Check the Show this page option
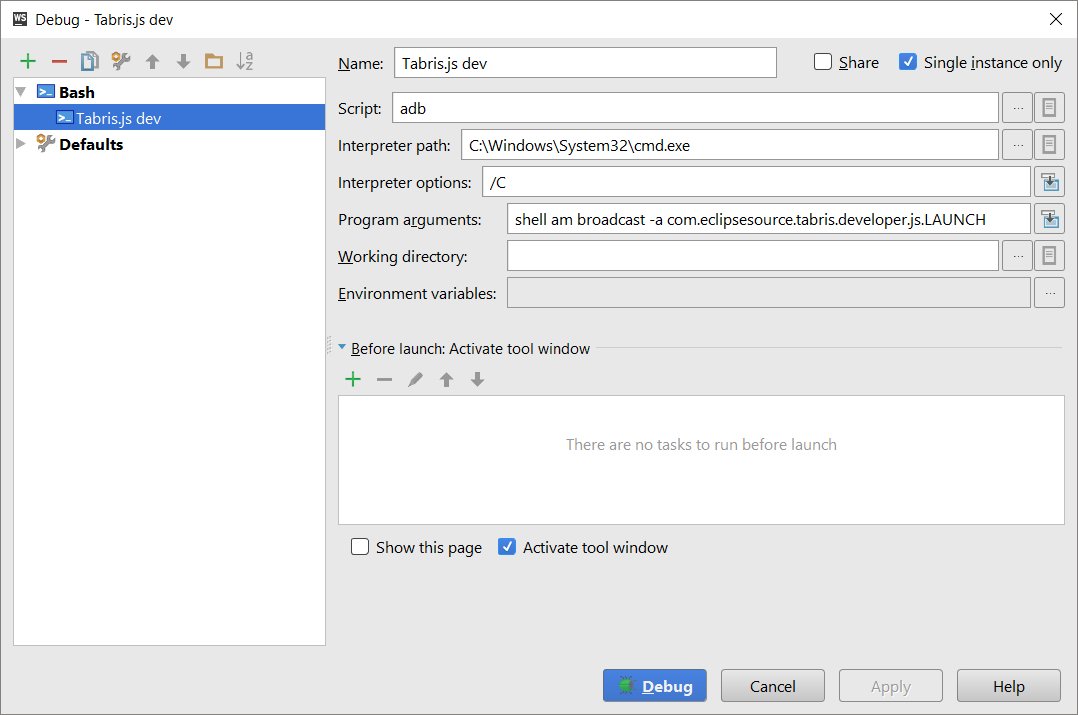 (x=360, y=547)
